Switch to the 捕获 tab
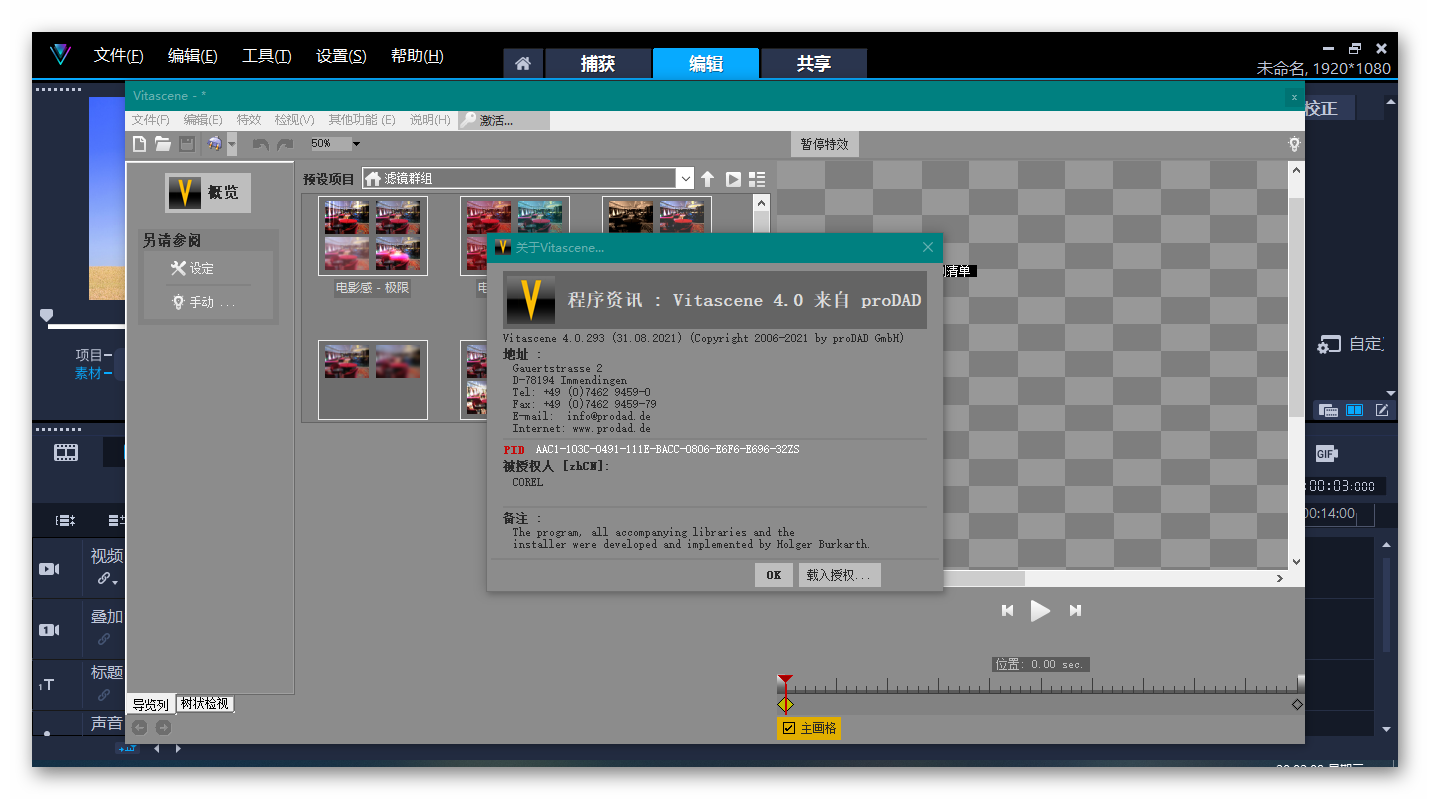The image size is (1430, 799). pyautogui.click(x=598, y=63)
